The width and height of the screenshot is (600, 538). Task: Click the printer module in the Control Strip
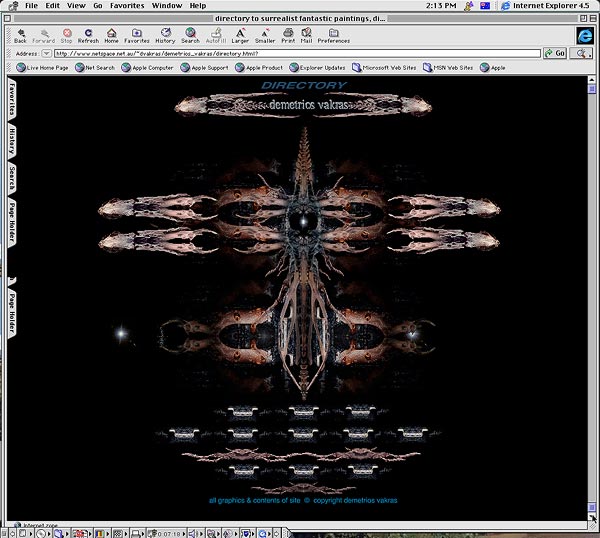[135, 533]
